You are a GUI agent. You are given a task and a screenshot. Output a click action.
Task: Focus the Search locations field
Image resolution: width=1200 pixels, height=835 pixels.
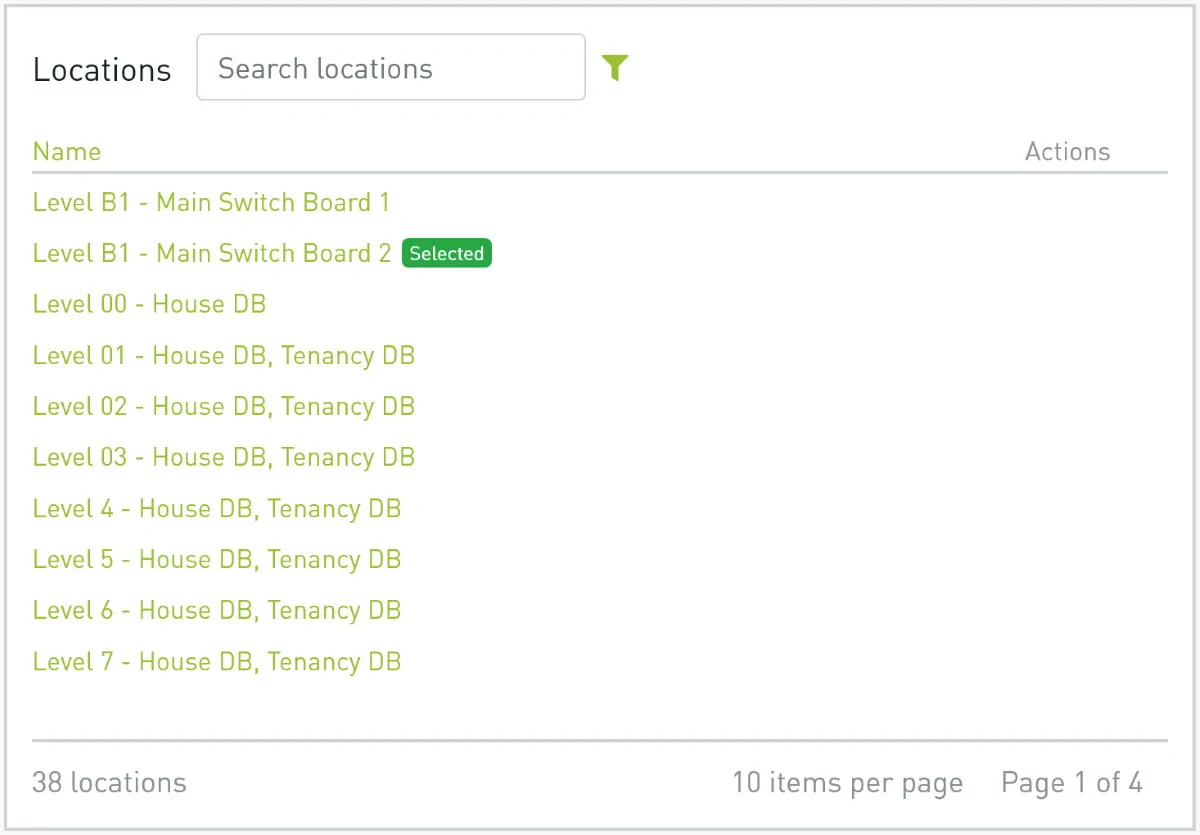[391, 67]
